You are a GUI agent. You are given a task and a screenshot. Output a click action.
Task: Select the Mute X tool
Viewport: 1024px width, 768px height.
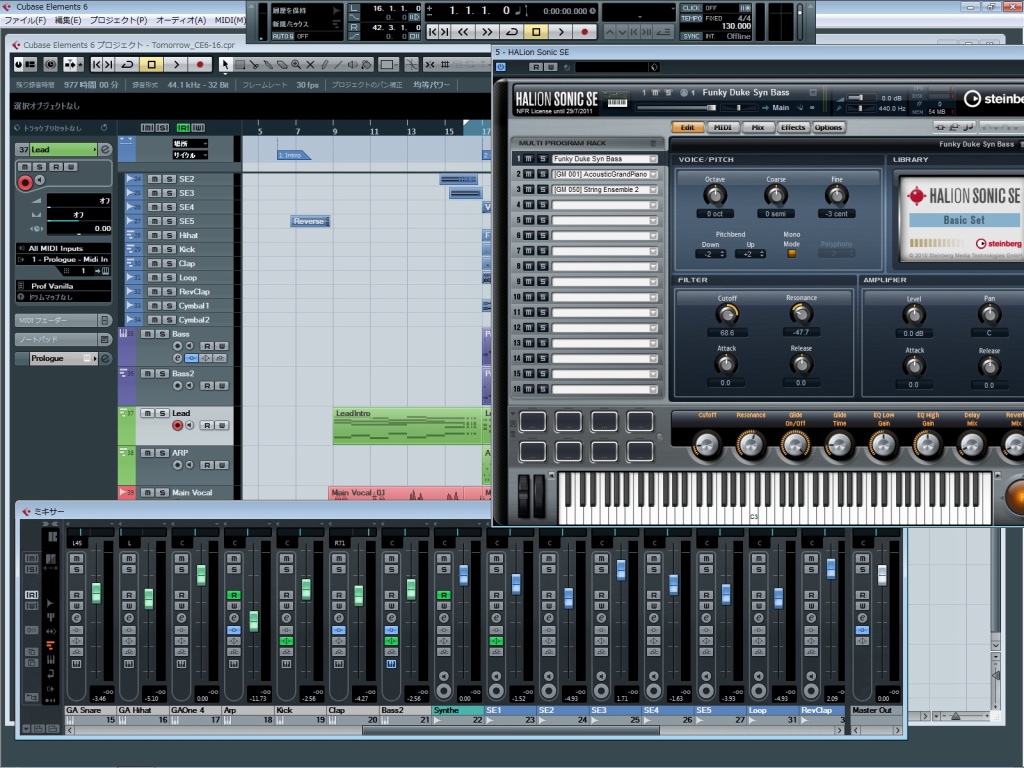pos(310,65)
